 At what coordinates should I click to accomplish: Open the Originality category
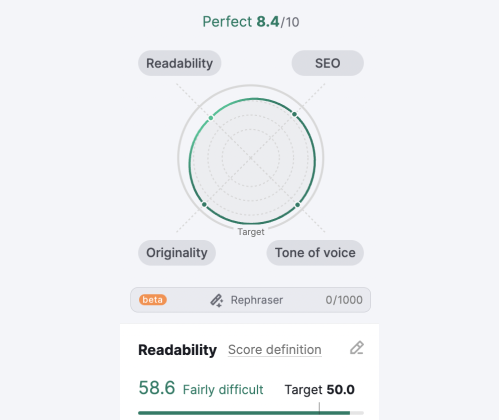(177, 253)
